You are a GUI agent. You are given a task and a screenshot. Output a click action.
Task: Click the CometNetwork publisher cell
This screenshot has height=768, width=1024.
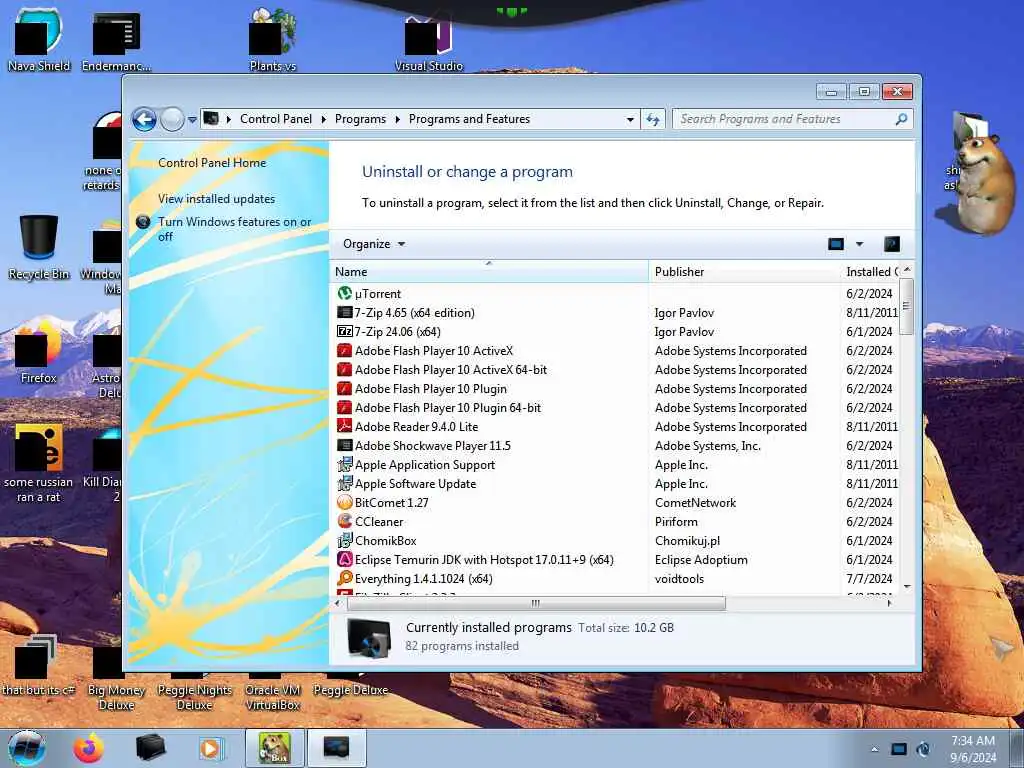click(x=695, y=502)
